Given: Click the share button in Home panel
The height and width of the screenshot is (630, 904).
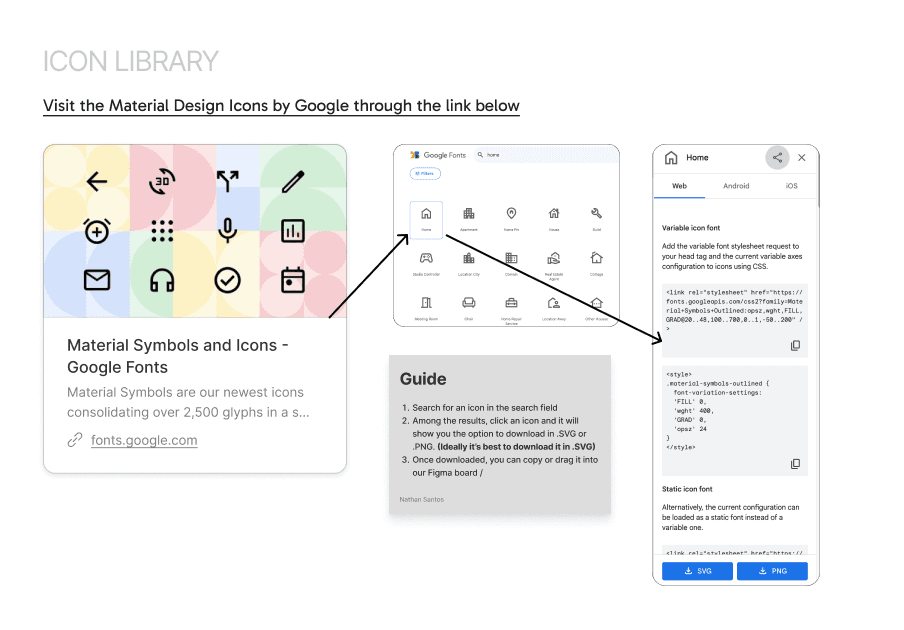Looking at the screenshot, I should [x=777, y=157].
